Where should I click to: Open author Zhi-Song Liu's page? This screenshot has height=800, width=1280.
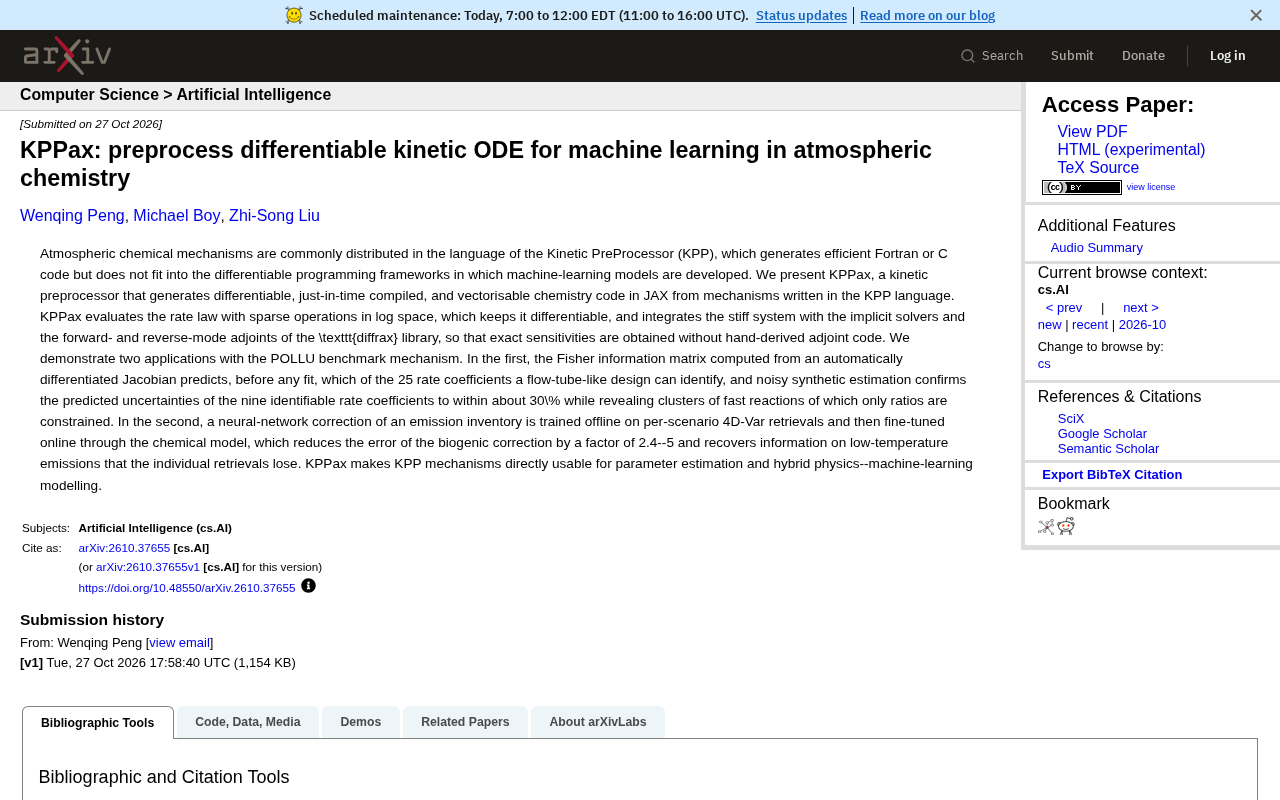[x=274, y=216]
